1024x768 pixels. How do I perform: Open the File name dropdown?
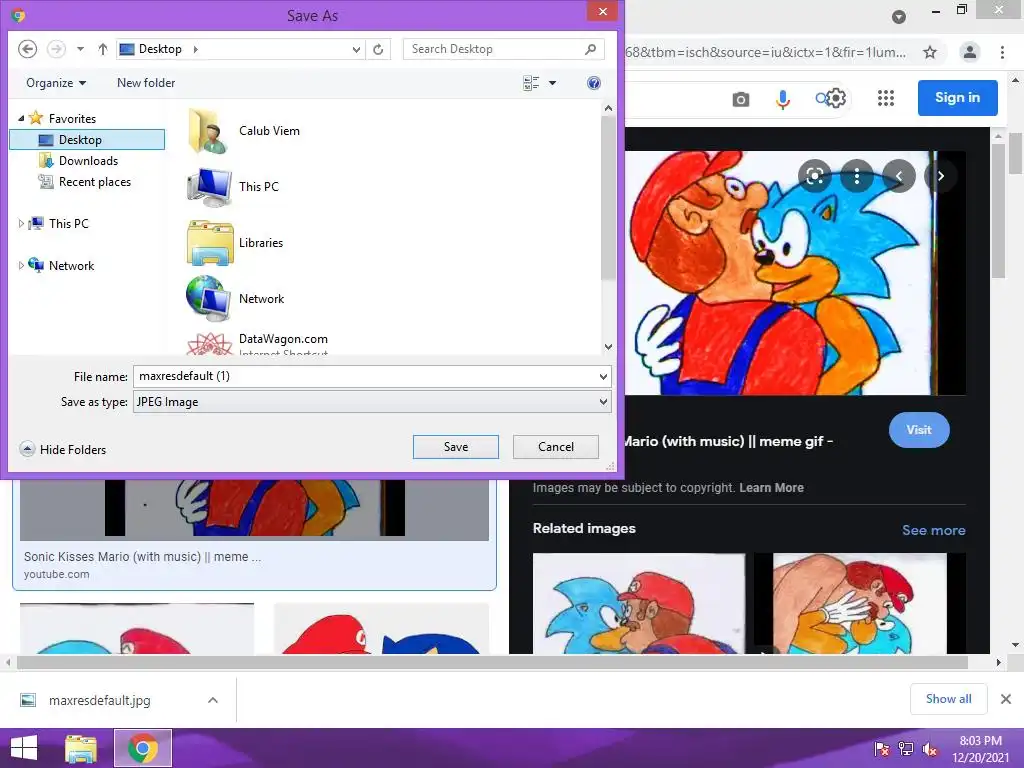tap(603, 376)
